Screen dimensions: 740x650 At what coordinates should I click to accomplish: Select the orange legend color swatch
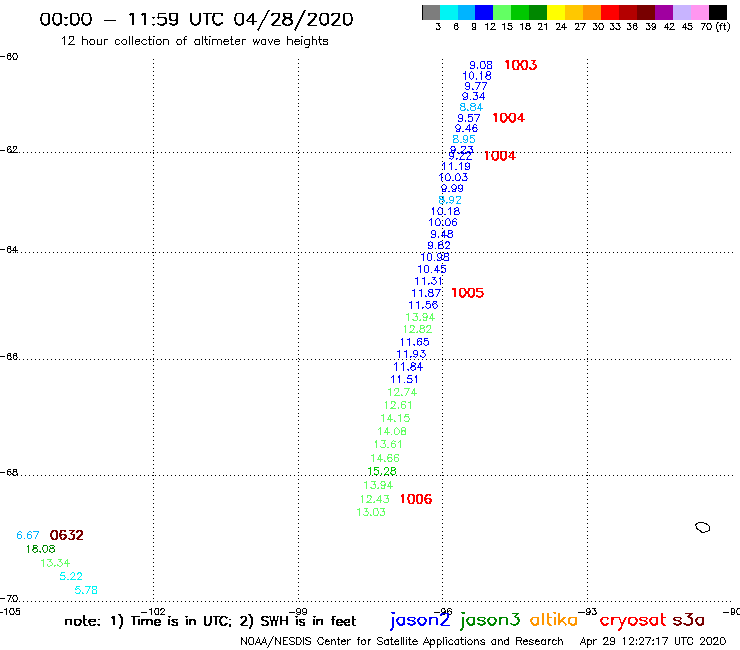592,12
